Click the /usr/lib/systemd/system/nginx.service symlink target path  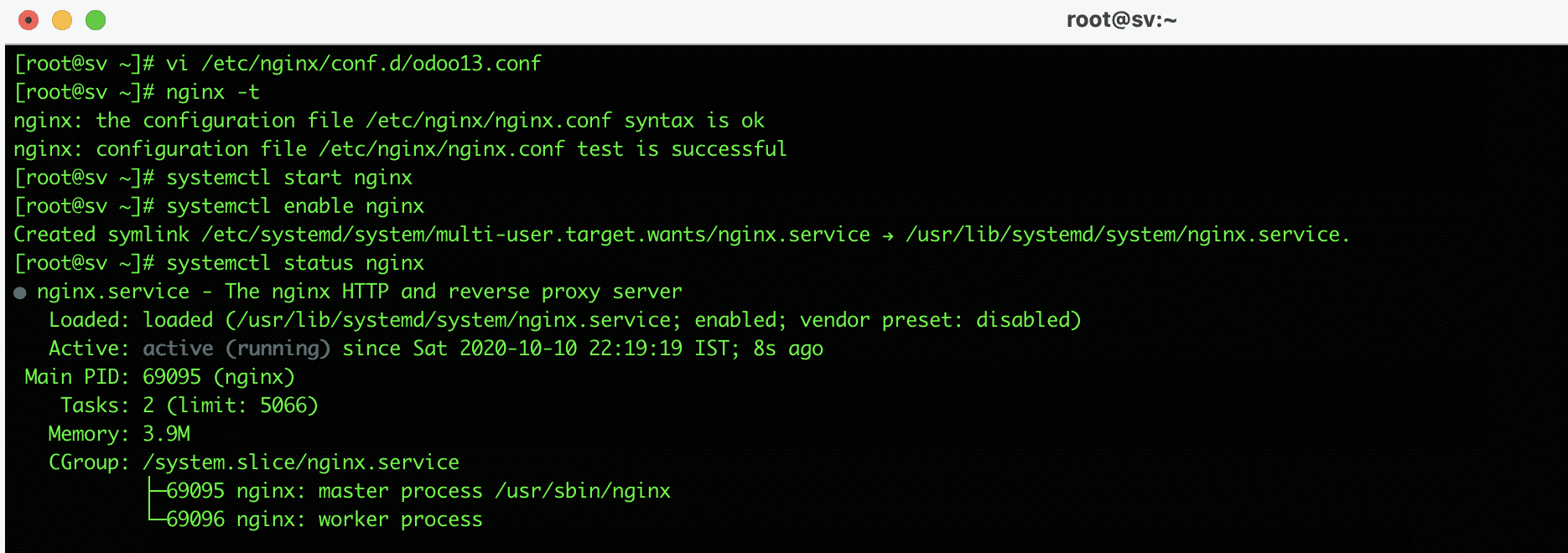pos(1126,235)
